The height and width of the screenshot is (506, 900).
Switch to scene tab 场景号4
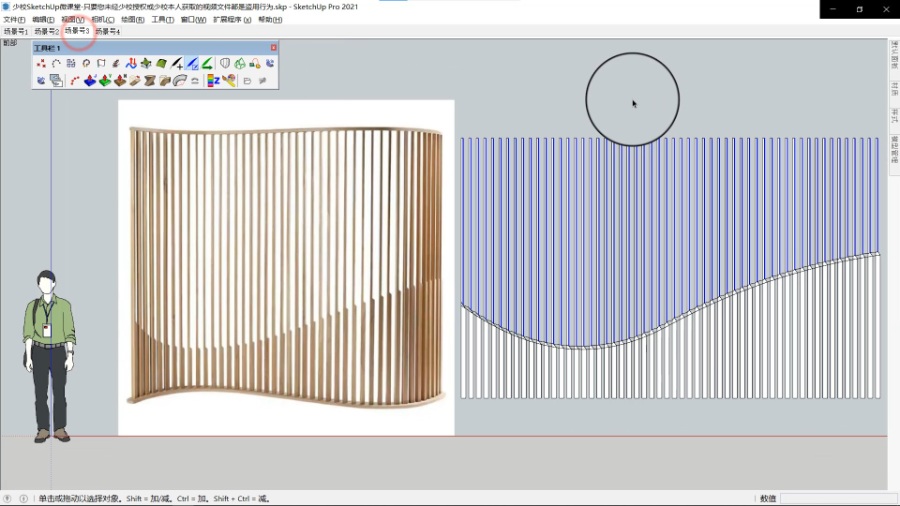point(108,32)
